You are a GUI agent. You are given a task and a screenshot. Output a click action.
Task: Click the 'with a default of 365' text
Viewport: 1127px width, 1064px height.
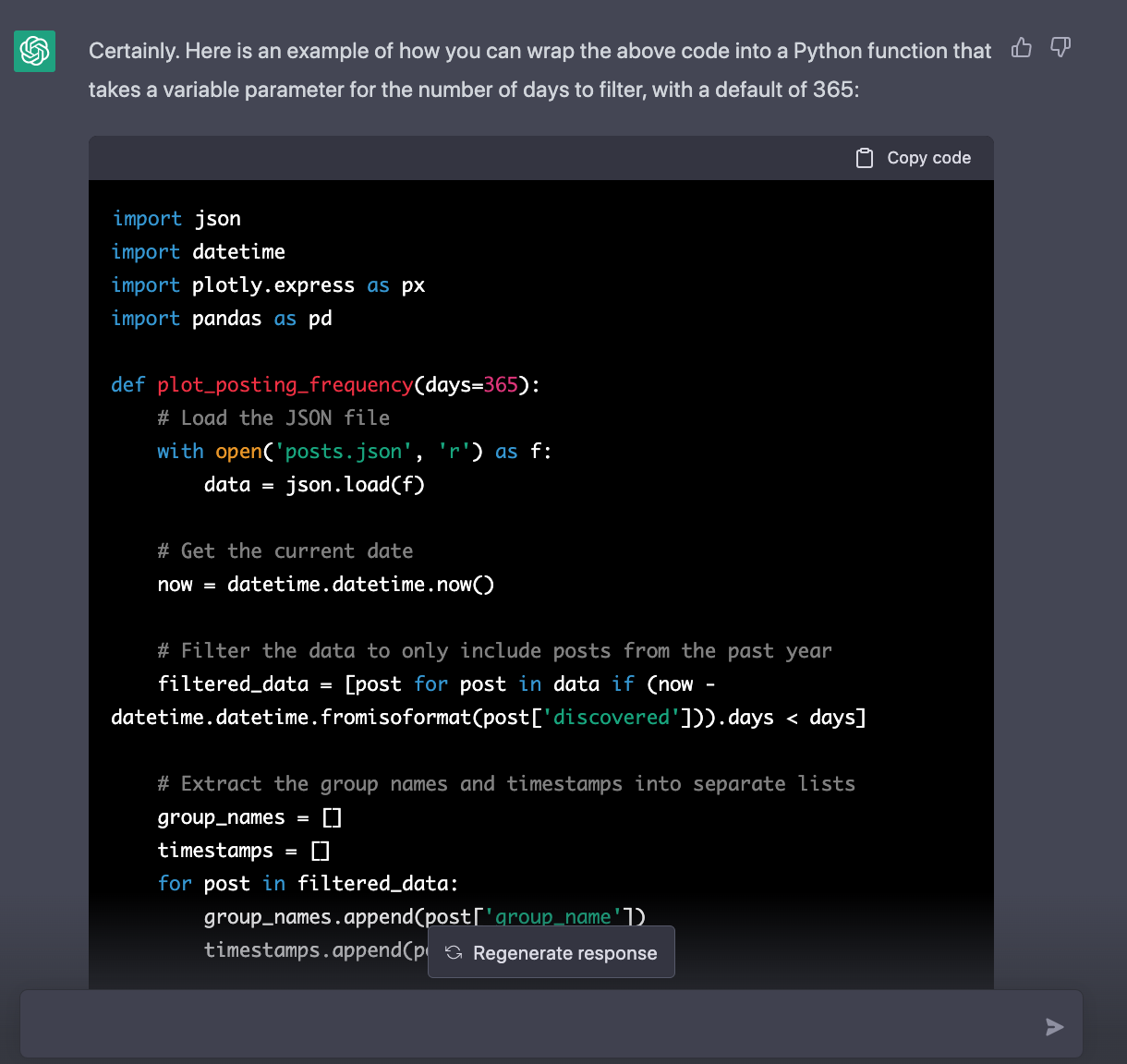[756, 90]
